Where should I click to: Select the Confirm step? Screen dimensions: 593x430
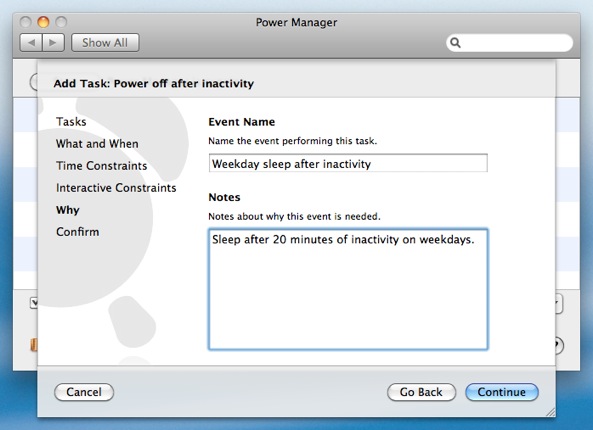point(78,232)
